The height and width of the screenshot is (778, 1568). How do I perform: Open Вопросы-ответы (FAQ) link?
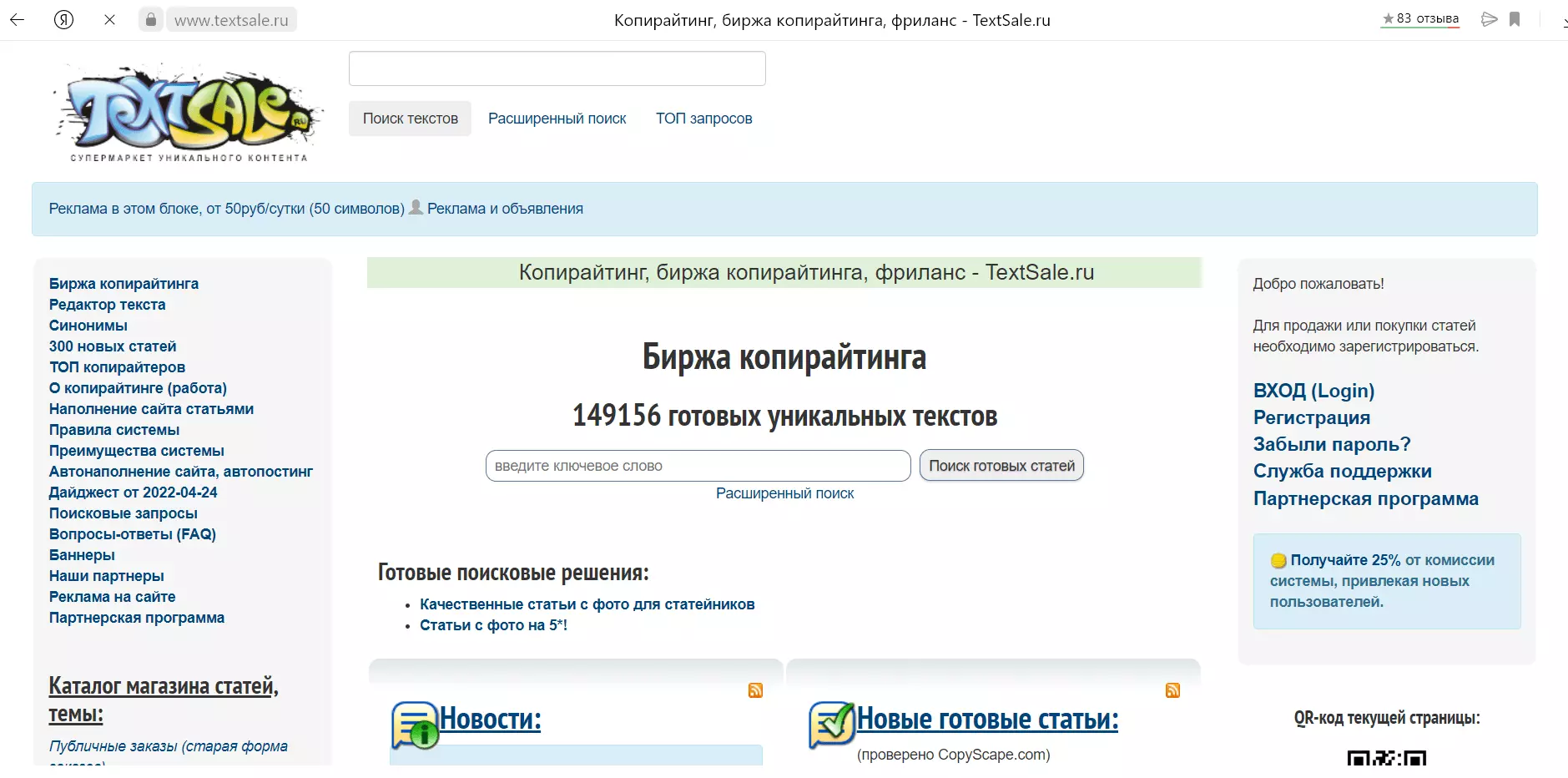[132, 534]
